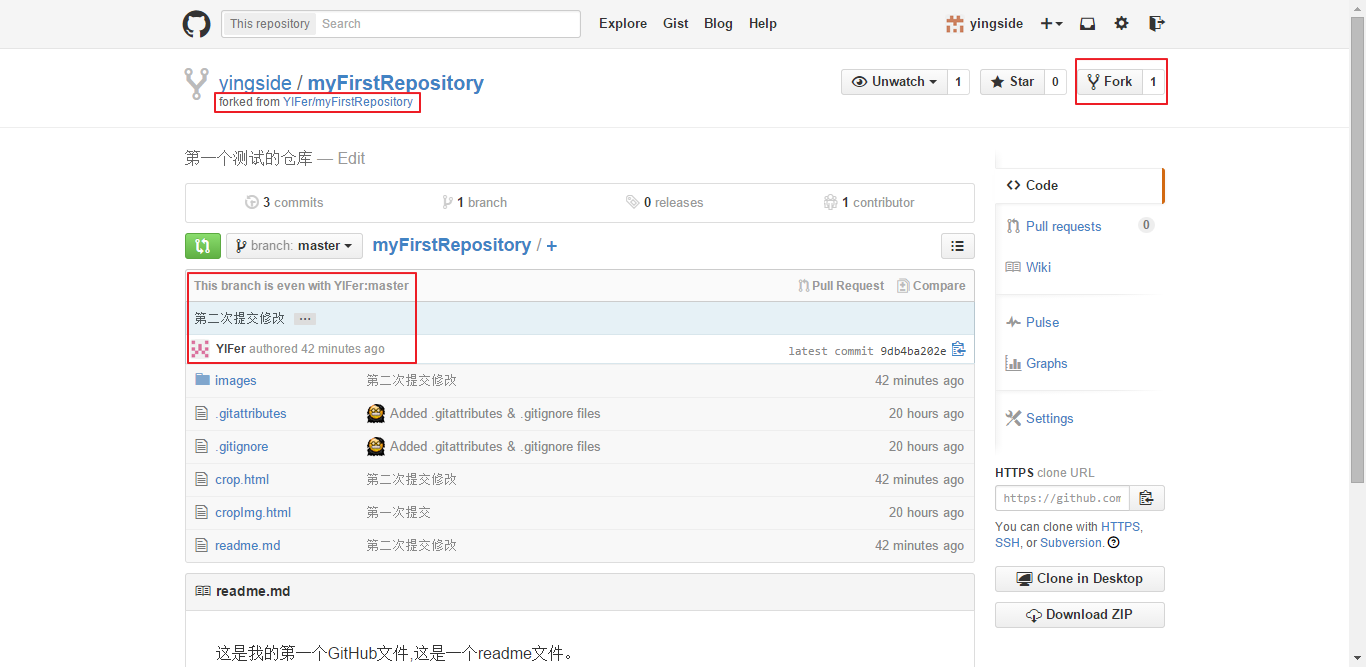Click the avatar on .gitattributes commit row

pos(376,413)
